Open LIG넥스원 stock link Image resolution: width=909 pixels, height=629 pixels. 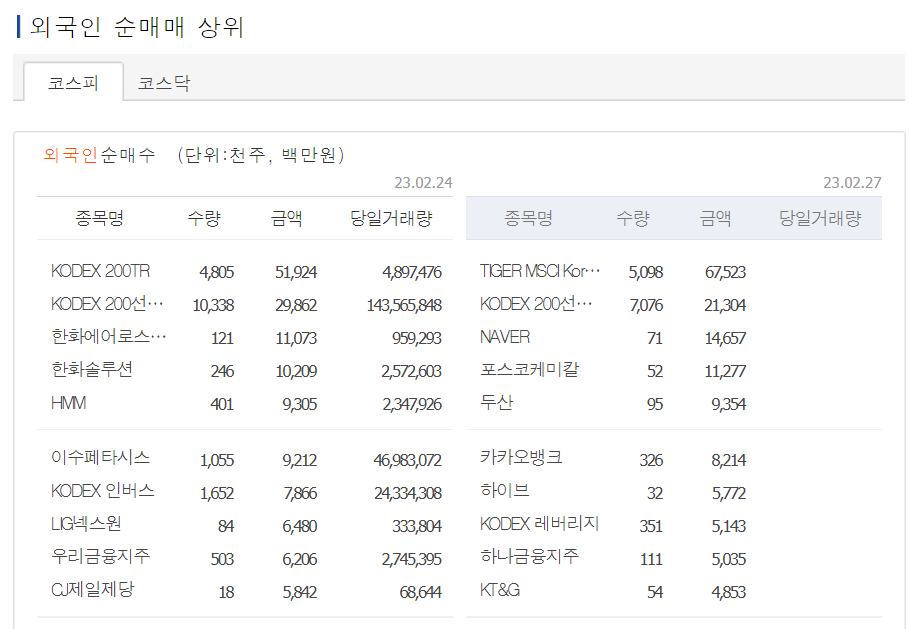pyautogui.click(x=86, y=524)
